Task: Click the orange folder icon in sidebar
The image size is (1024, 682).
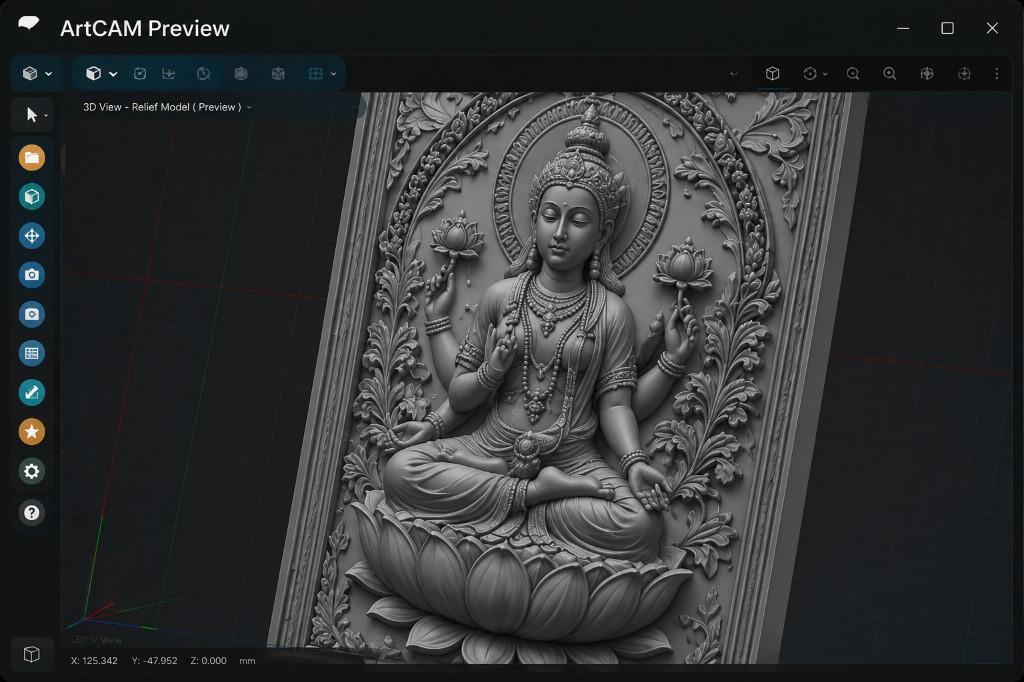Action: tap(31, 157)
